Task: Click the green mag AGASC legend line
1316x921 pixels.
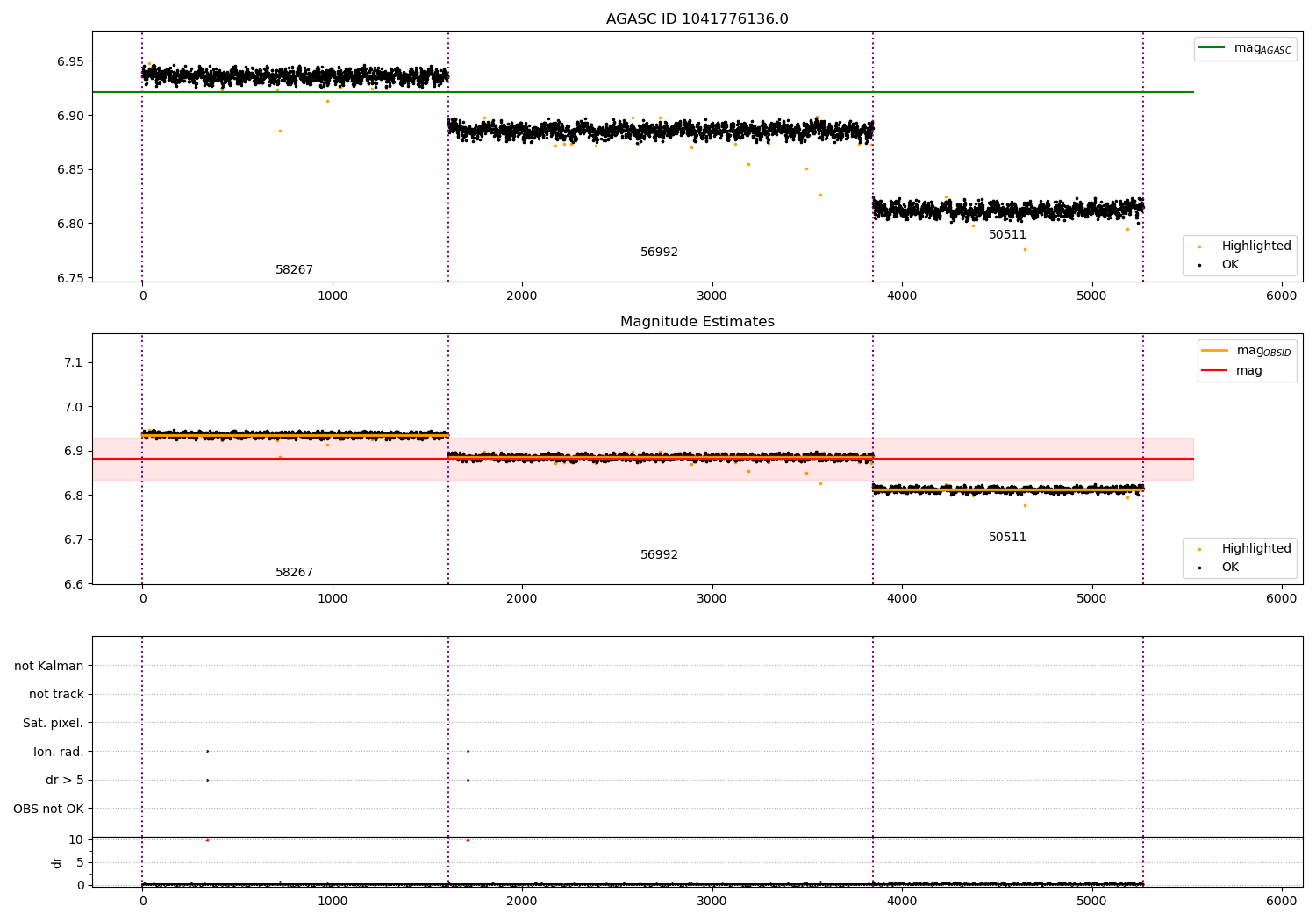Action: [1212, 48]
